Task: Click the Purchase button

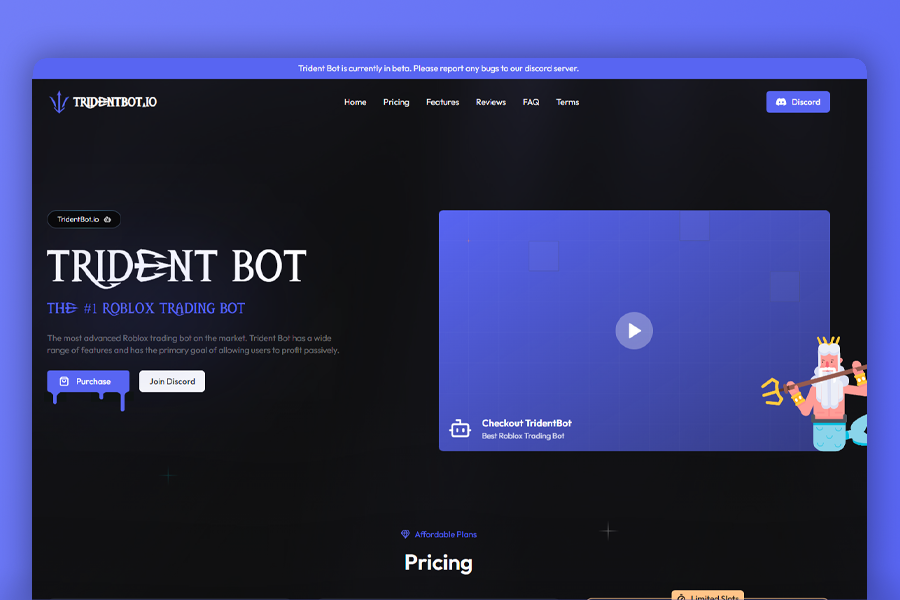Action: click(x=88, y=381)
